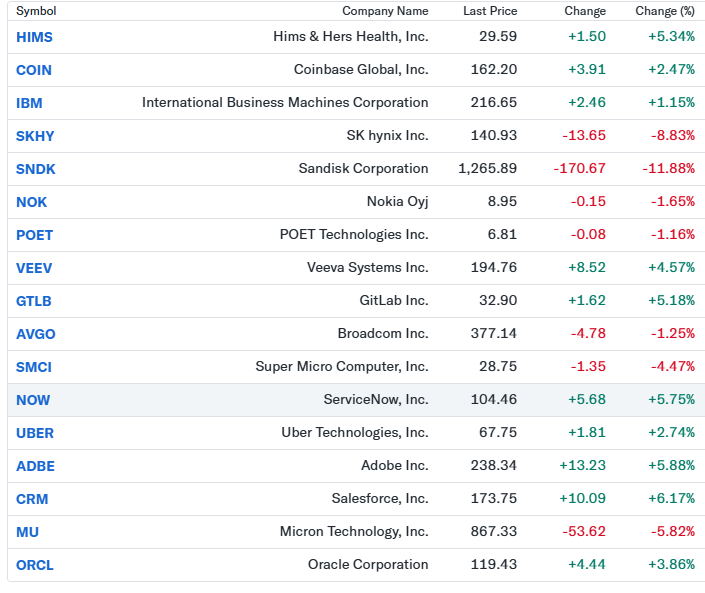Click the last price 1,265.89
The image size is (705, 593).
pyautogui.click(x=487, y=168)
